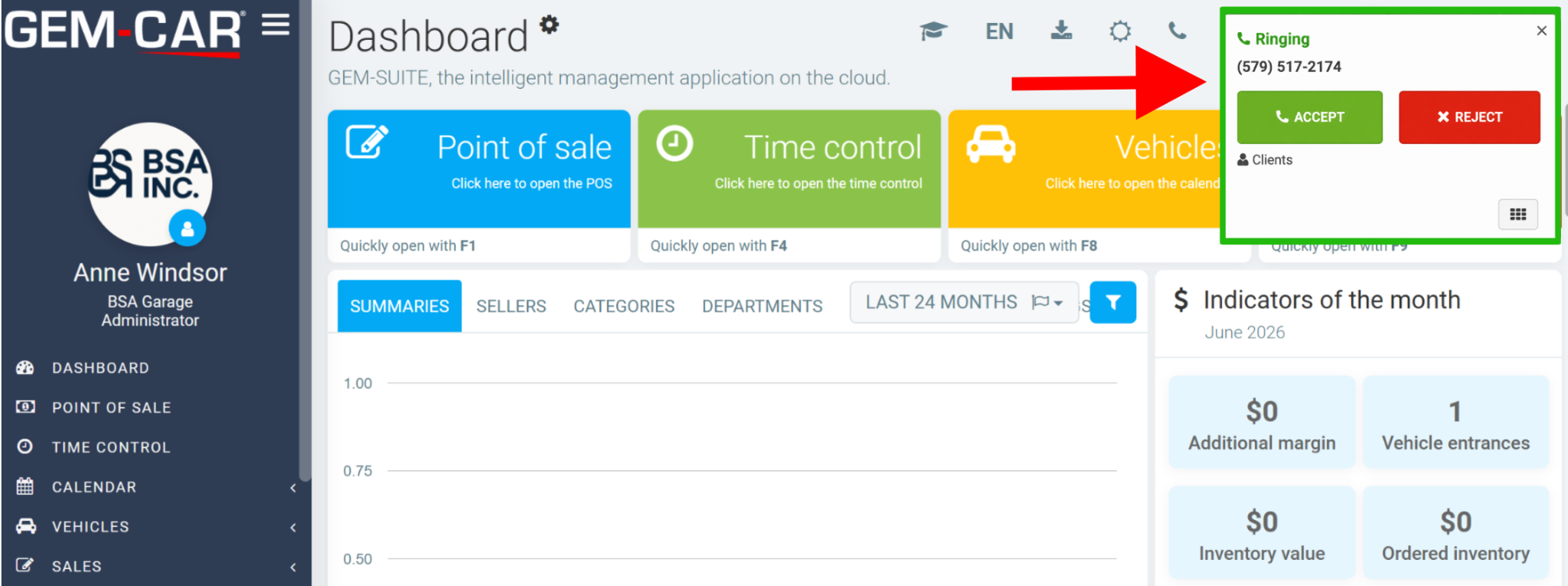This screenshot has width=1568, height=586.
Task: Click the sidebar vehicles car icon
Action: (x=26, y=526)
